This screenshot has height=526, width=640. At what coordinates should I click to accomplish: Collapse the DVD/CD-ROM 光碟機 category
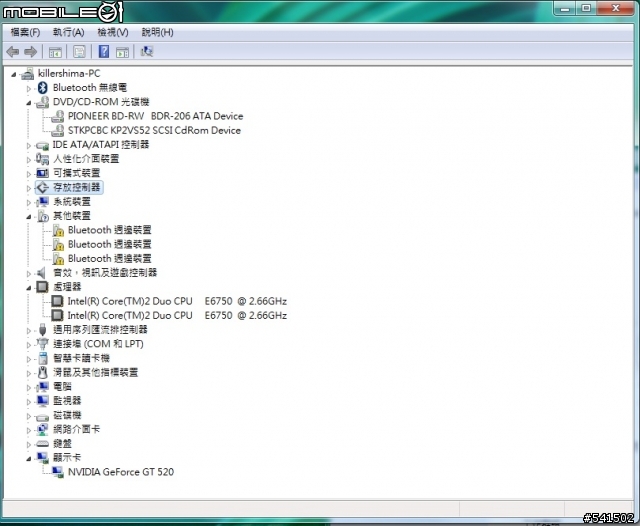coord(29,103)
